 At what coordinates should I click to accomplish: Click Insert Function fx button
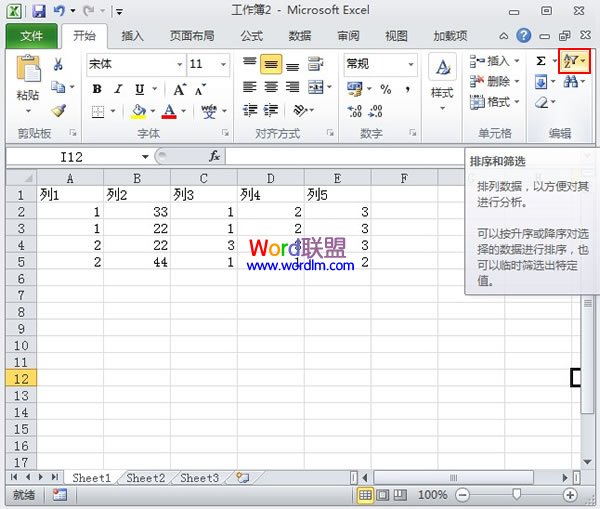tap(214, 156)
